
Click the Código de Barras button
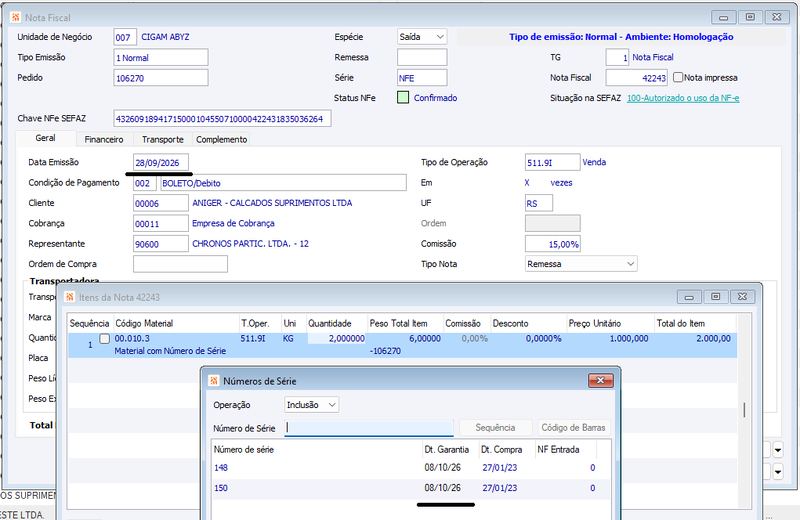tap(573, 428)
